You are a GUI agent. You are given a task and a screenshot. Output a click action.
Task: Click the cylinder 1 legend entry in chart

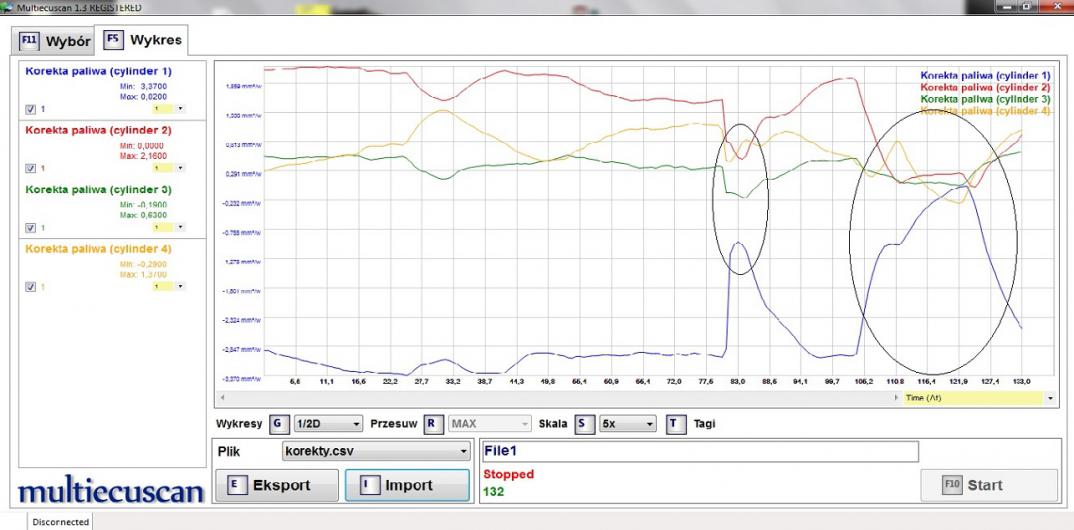985,75
